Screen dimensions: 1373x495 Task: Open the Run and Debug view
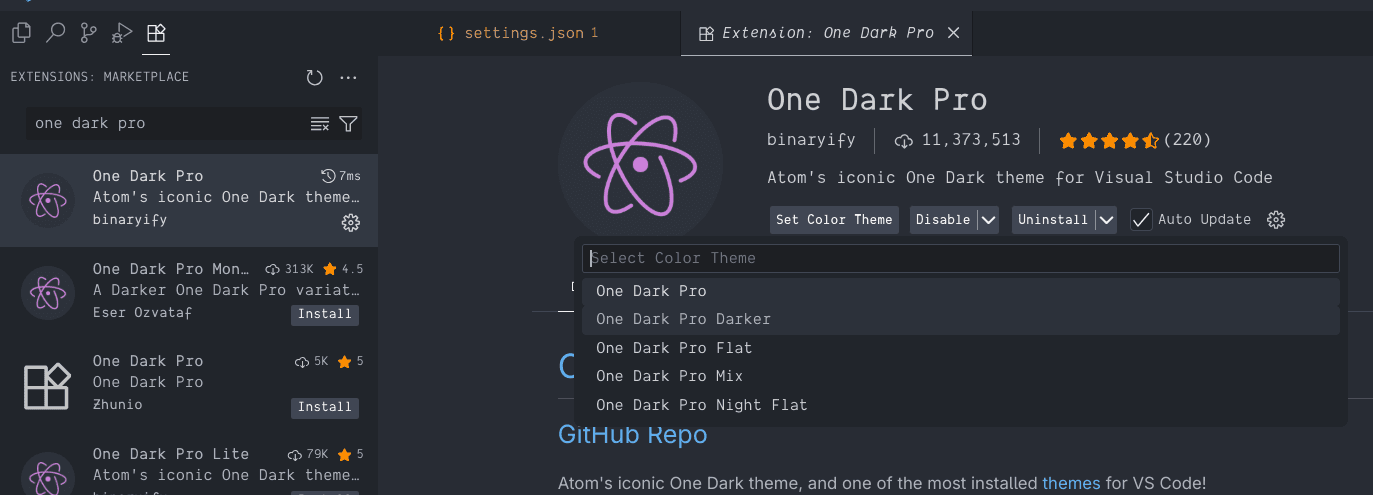(x=122, y=33)
